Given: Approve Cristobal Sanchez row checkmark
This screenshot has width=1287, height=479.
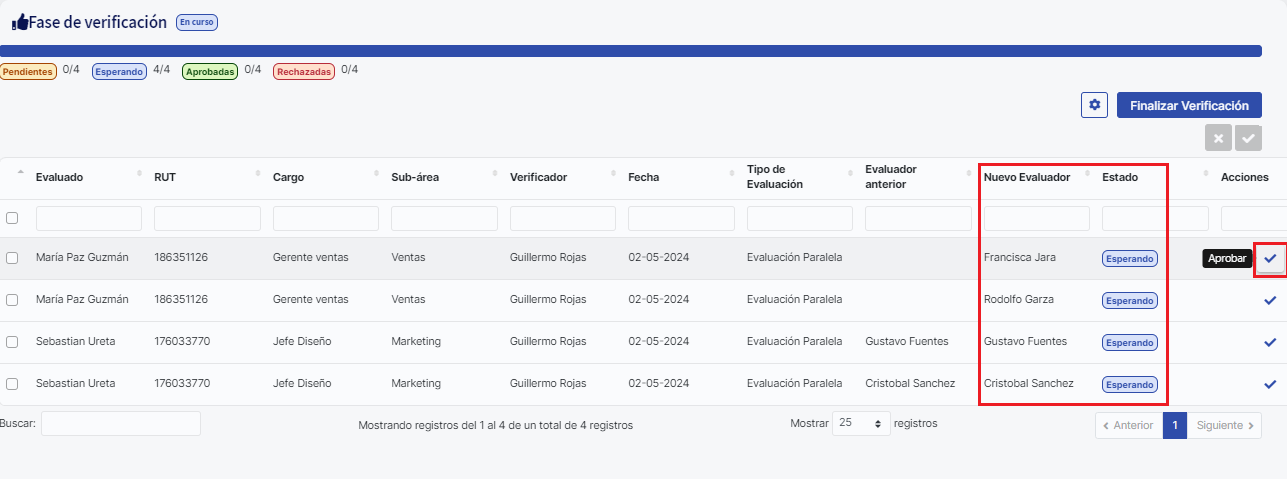Looking at the screenshot, I should pos(1270,384).
